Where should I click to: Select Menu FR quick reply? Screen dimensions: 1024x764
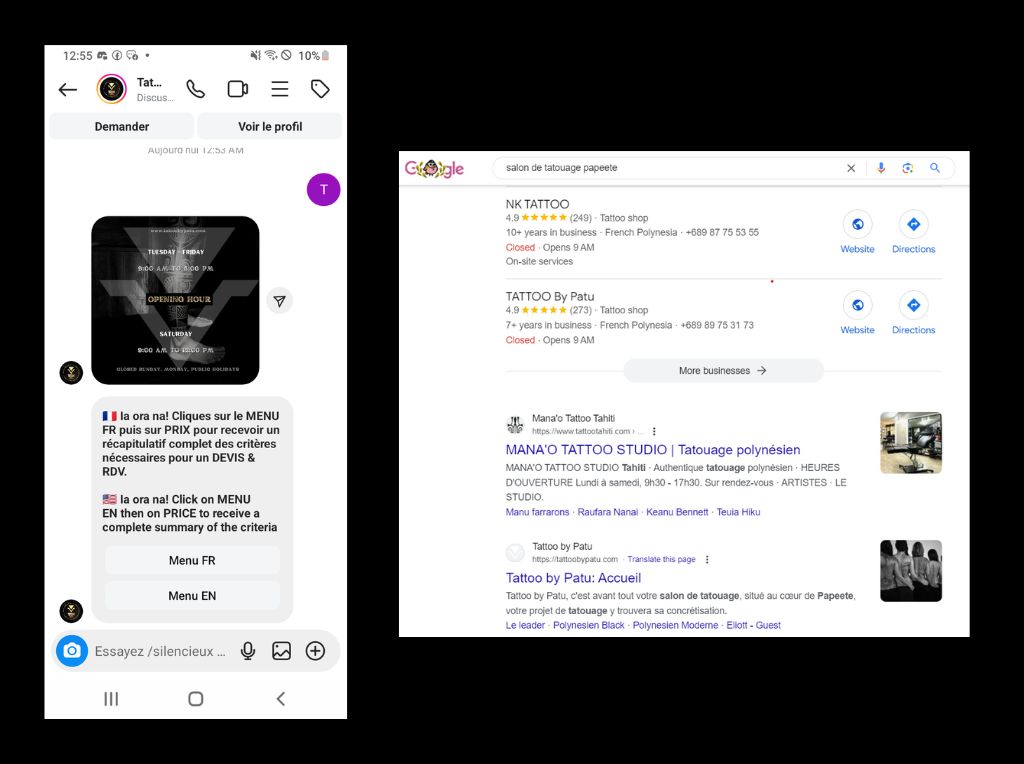pos(192,560)
